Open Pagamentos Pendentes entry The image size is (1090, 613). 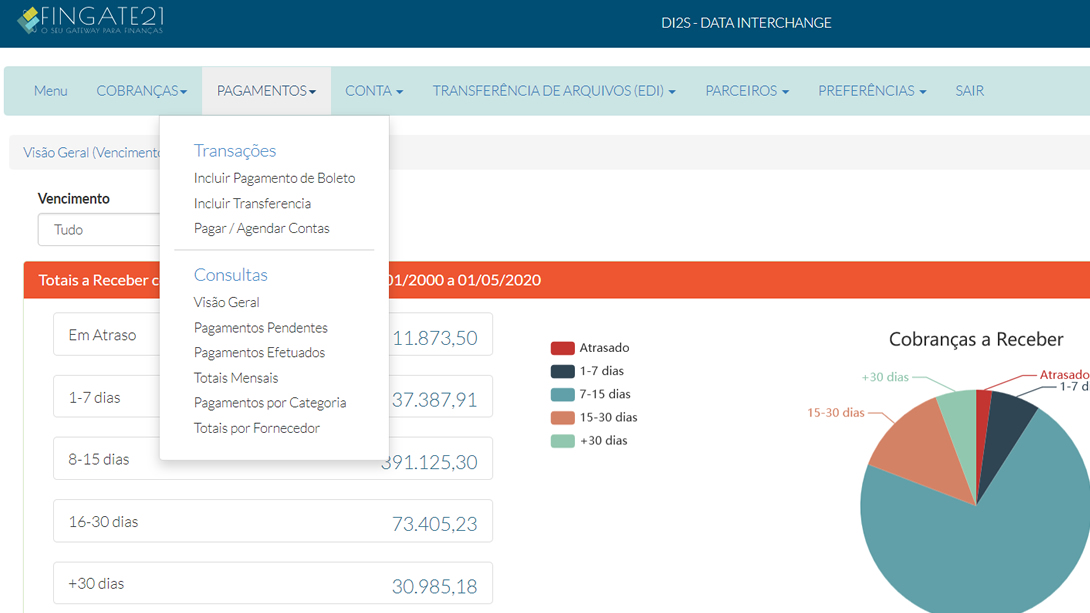[260, 328]
